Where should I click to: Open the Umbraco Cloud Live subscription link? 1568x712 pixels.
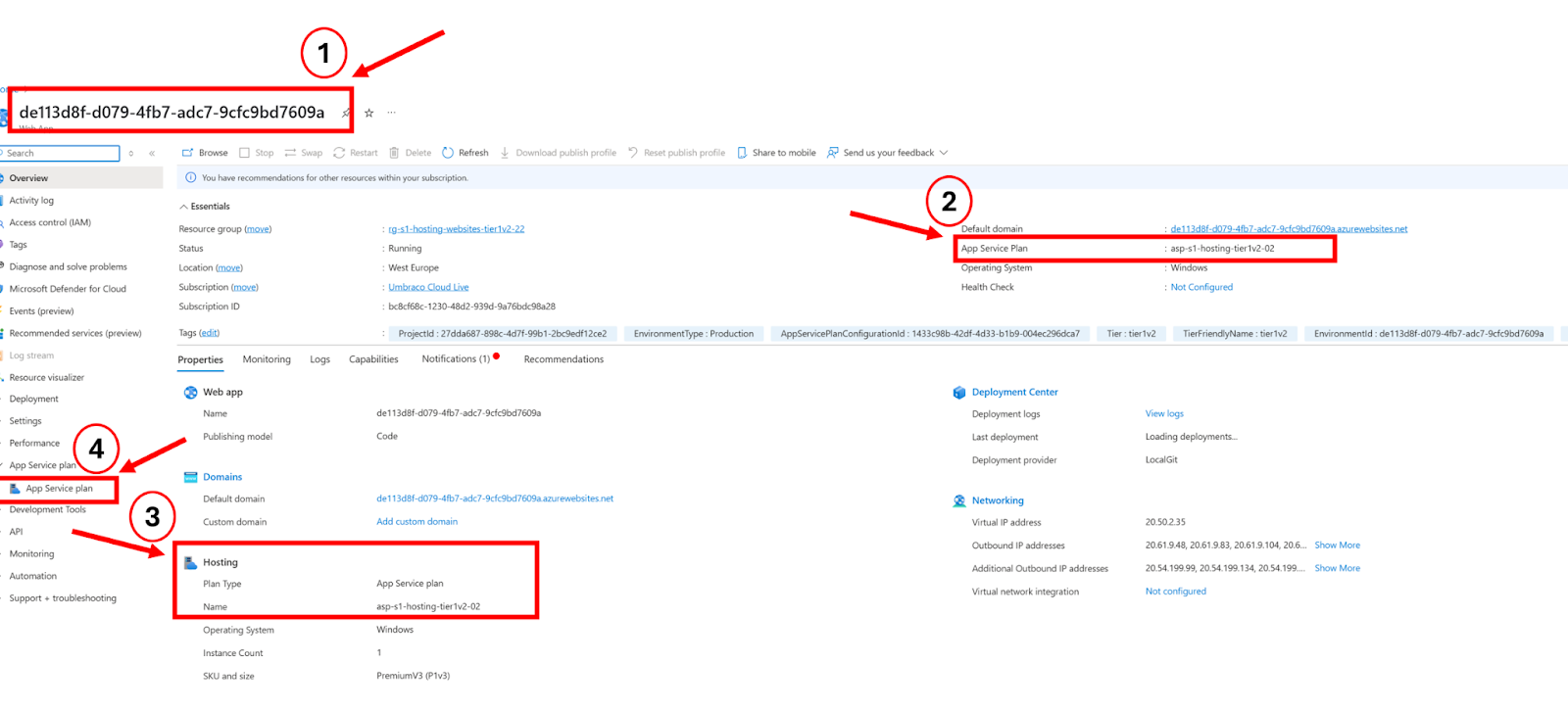[428, 287]
